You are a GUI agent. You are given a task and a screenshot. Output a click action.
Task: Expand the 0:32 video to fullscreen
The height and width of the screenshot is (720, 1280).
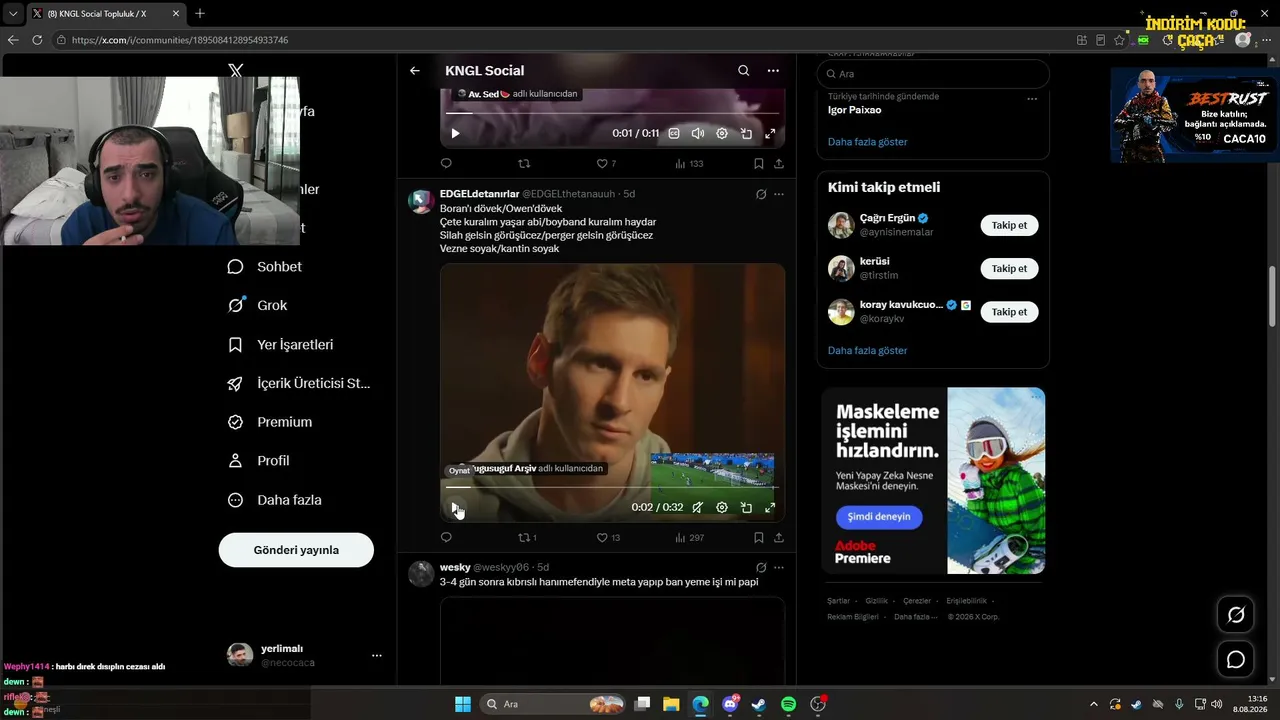point(770,507)
